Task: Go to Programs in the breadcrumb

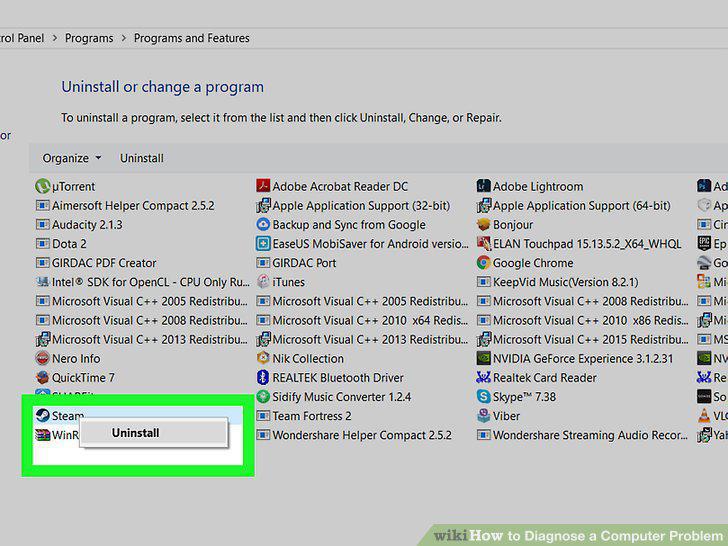Action: tap(89, 38)
